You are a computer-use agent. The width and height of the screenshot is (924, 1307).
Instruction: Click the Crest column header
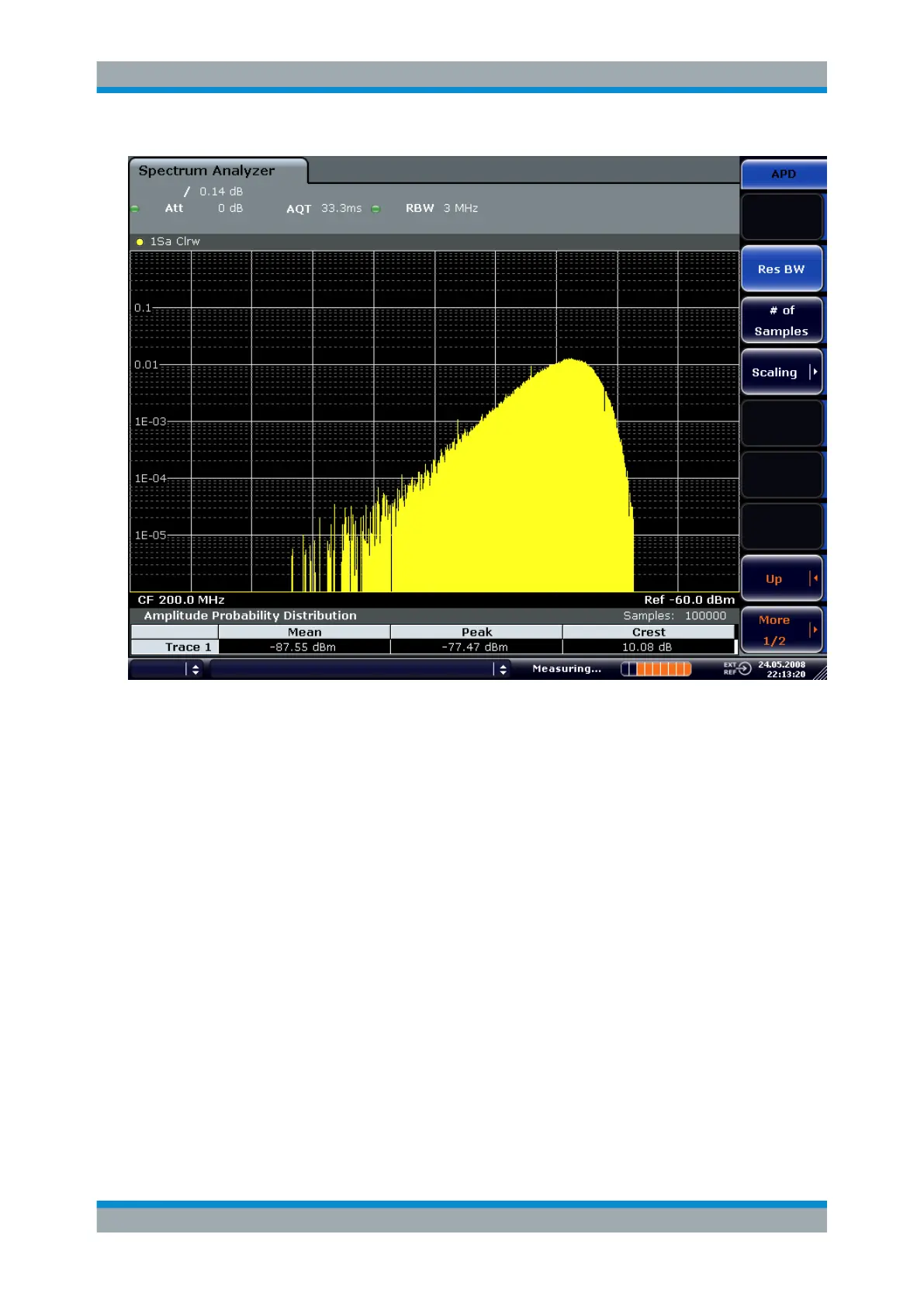coord(649,632)
